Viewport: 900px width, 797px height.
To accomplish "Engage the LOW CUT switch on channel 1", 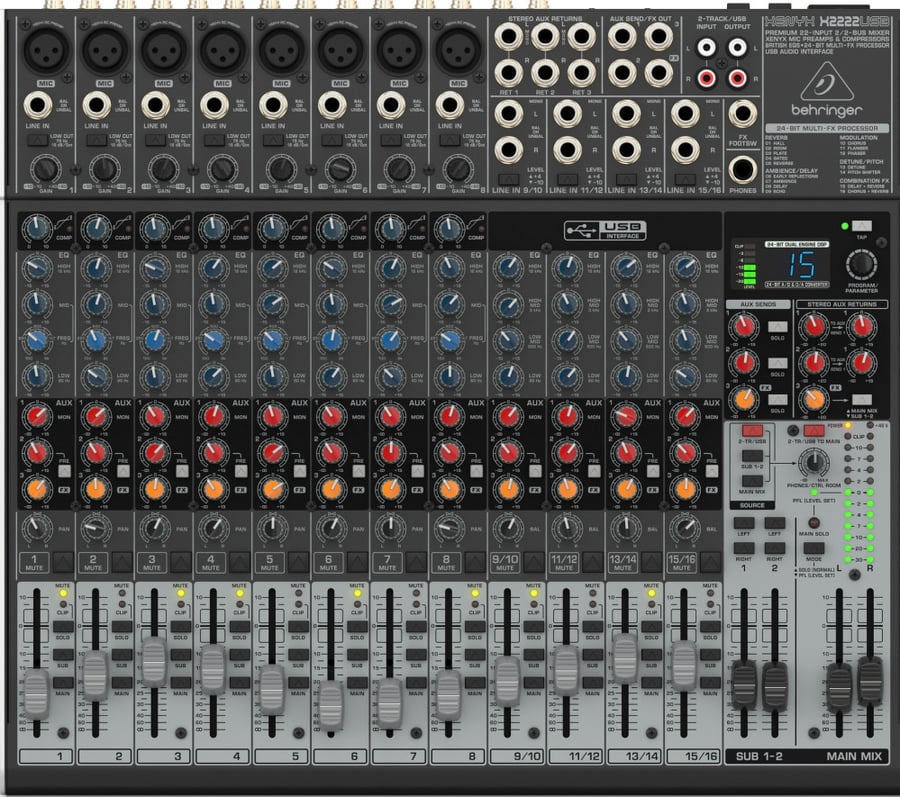I will pyautogui.click(x=37, y=140).
